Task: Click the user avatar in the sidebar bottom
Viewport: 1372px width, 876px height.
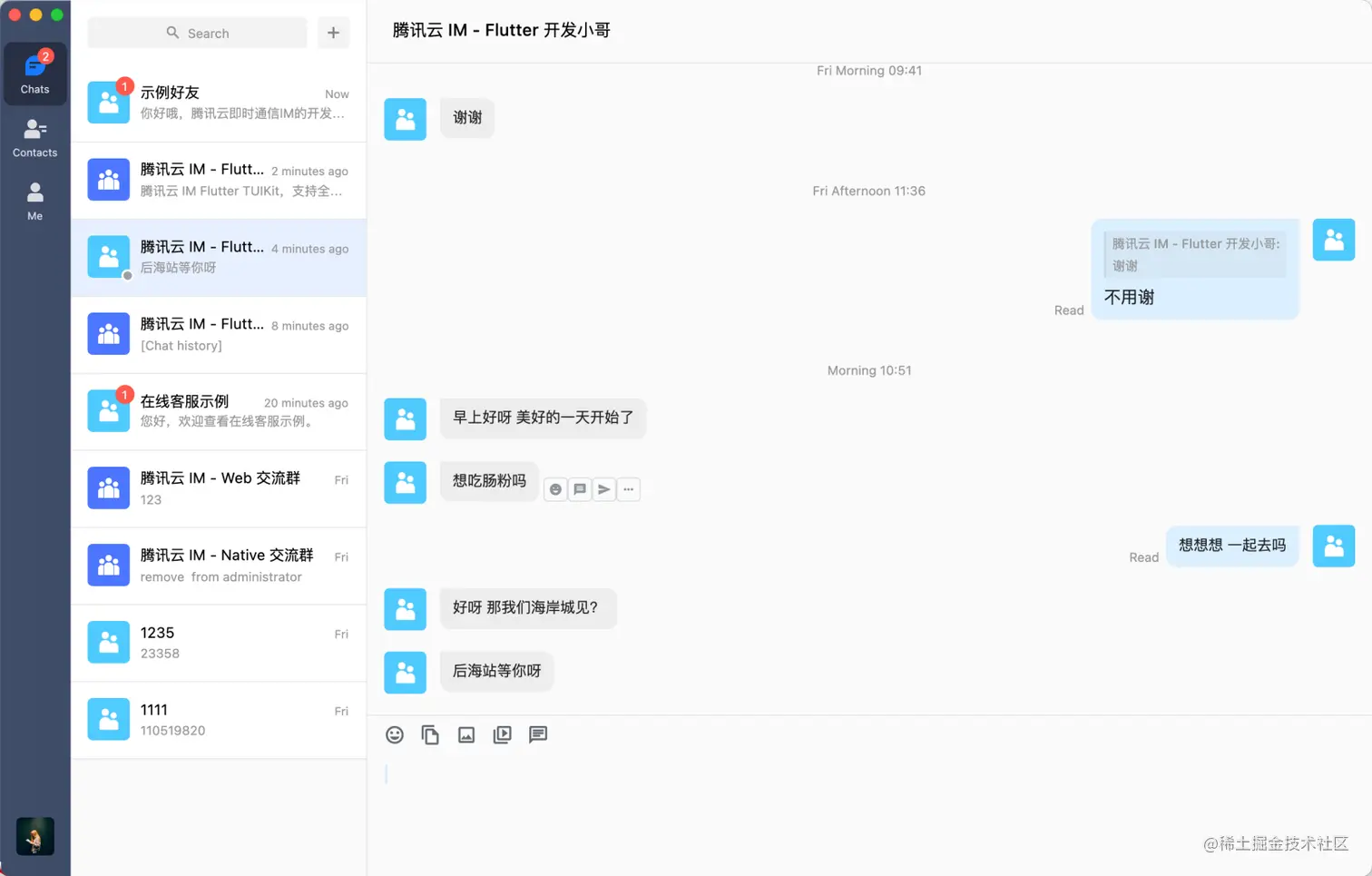Action: [x=34, y=836]
